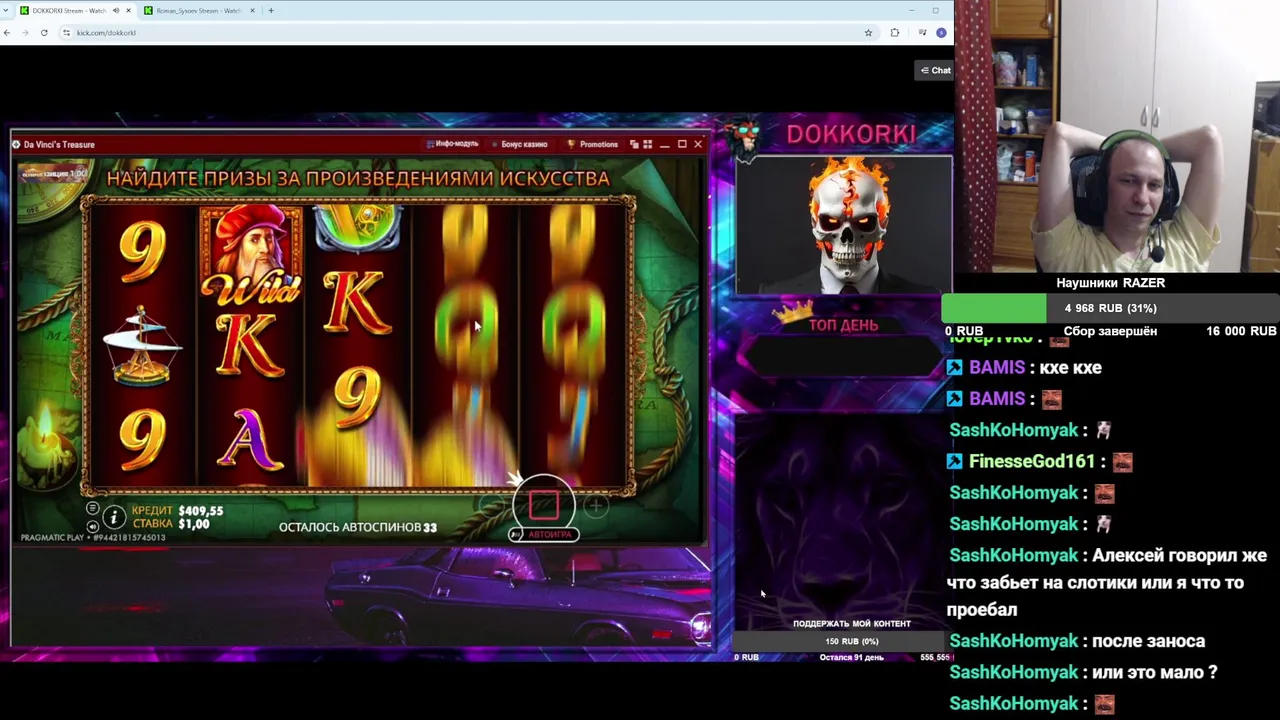Image resolution: width=1280 pixels, height=720 pixels.
Task: Click the cascade windows icon in game bar
Action: tap(634, 144)
